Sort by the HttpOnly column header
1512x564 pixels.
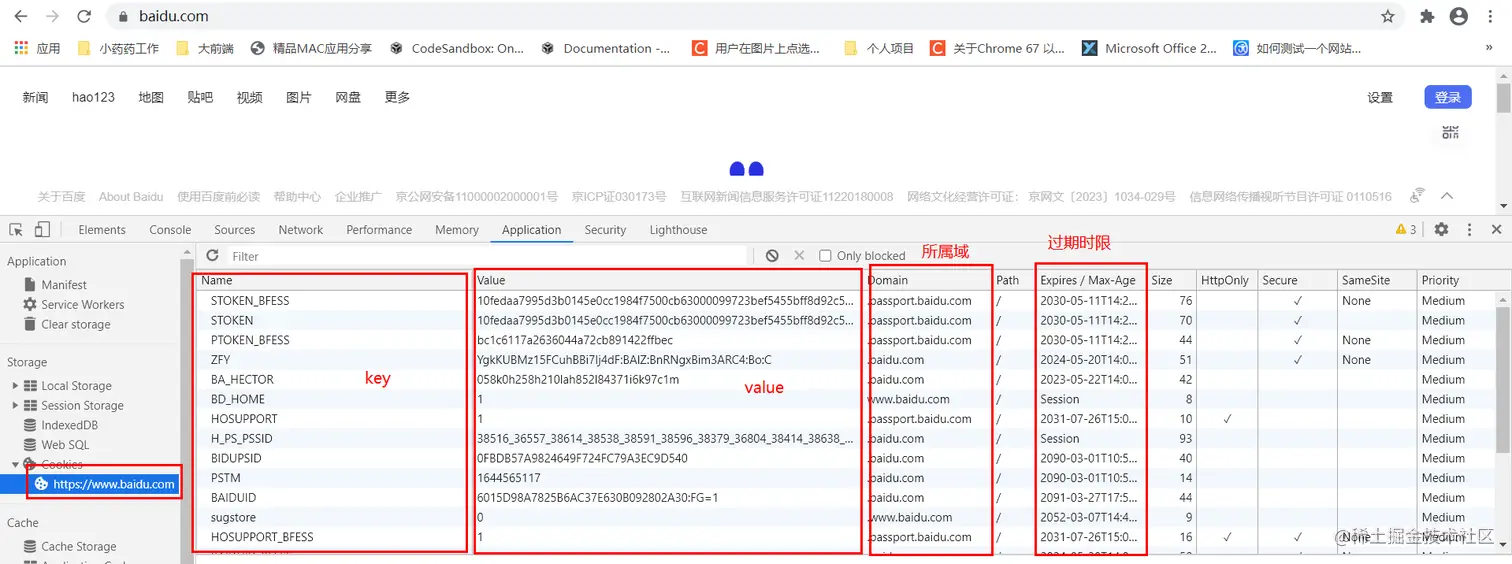1226,280
